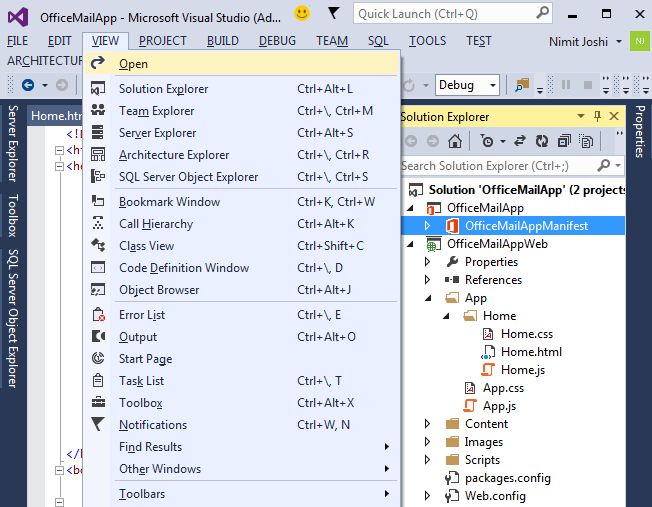Screen dimensions: 652x507
Task: Toggle auto-hide pin on Solution Explorer
Action: click(598, 117)
